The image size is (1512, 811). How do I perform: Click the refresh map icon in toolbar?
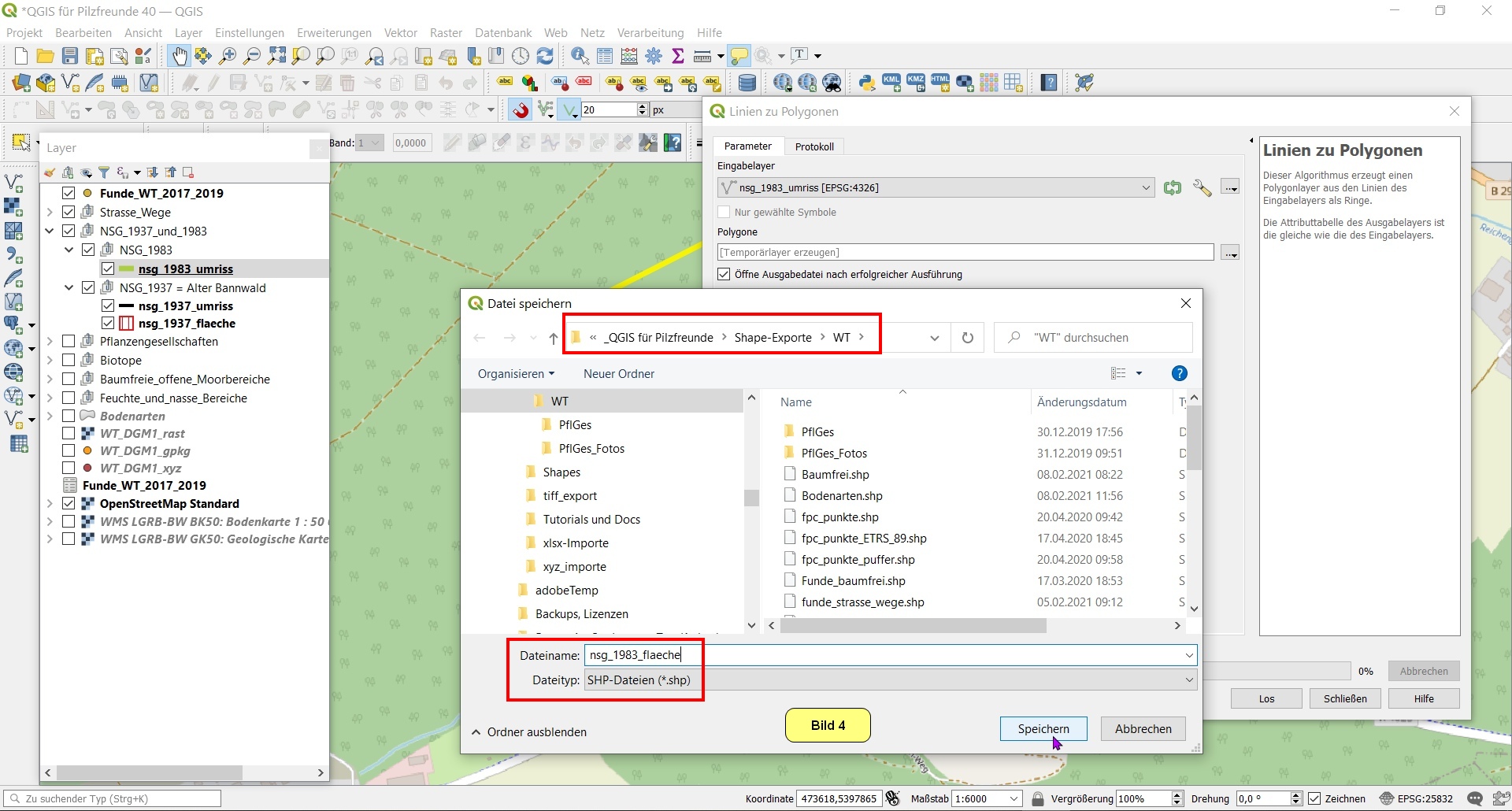(x=545, y=56)
